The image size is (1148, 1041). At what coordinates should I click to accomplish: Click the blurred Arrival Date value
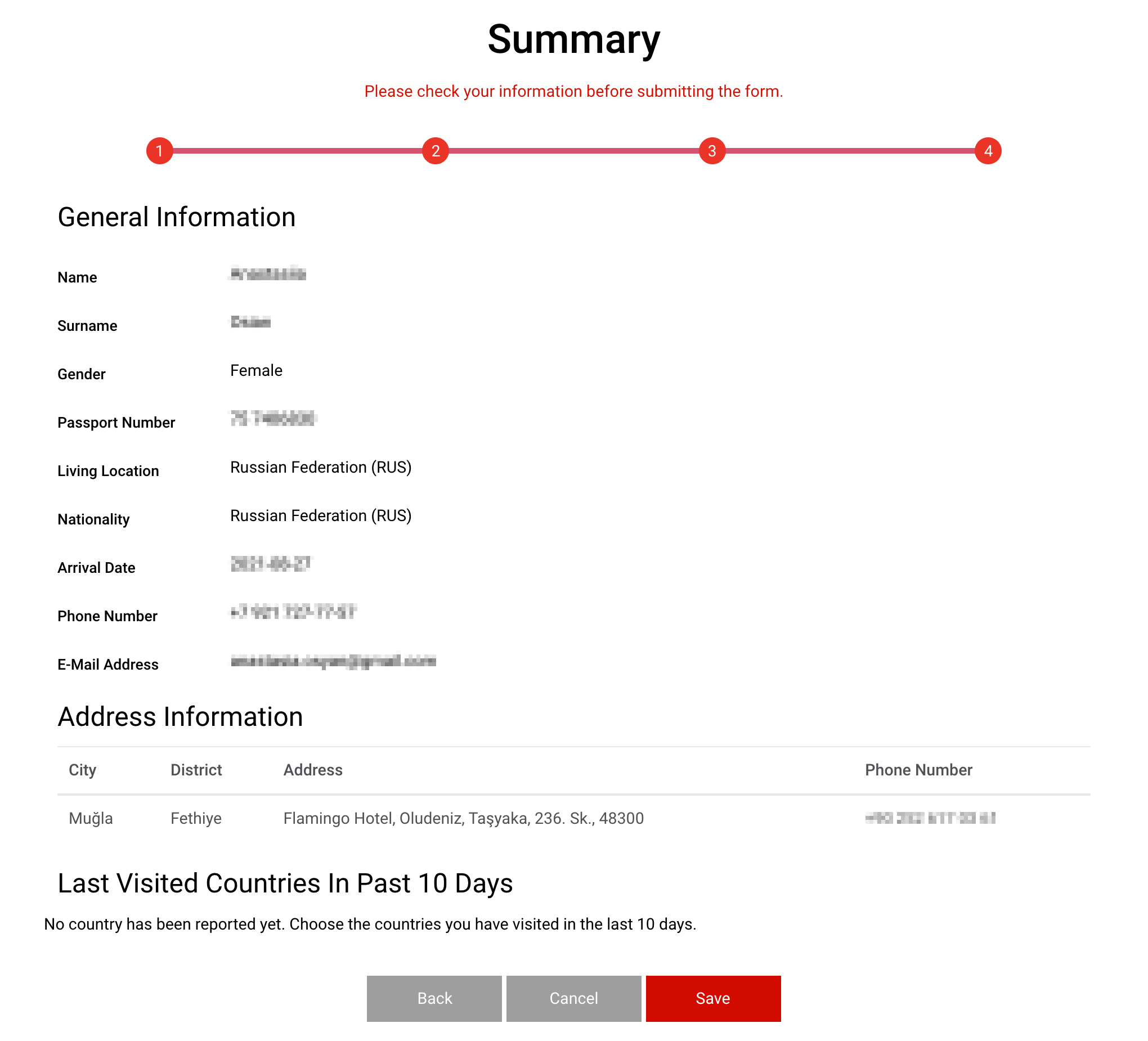271,564
